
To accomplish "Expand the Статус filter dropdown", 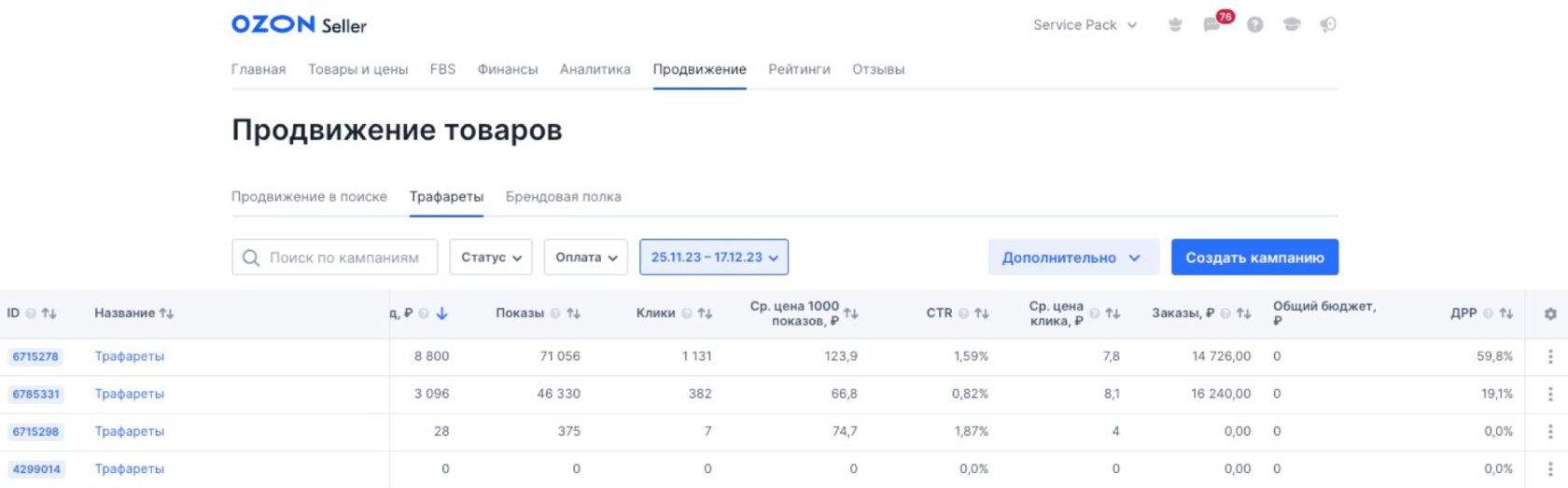I will pyautogui.click(x=491, y=258).
